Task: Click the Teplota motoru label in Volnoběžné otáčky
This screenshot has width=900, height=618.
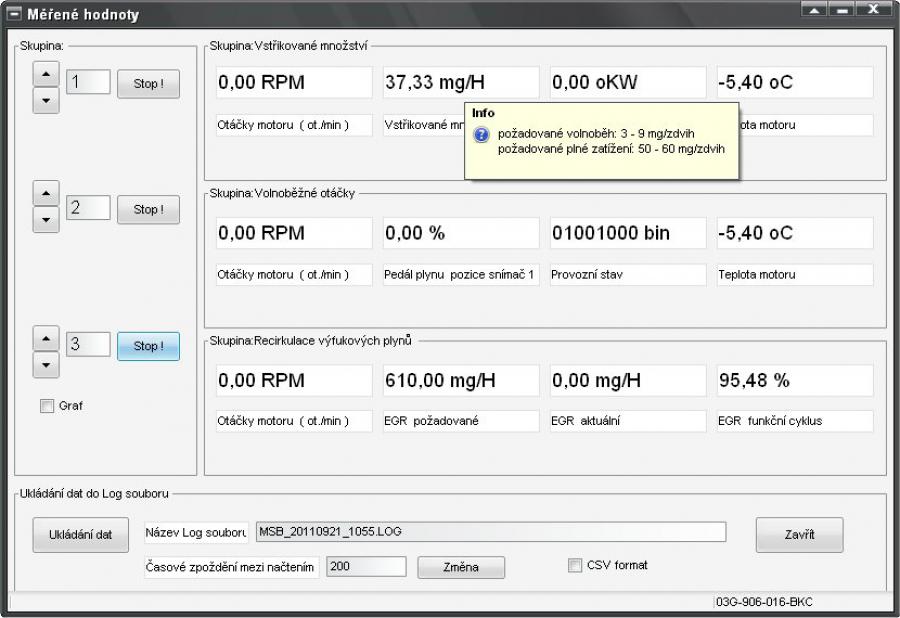Action: click(x=795, y=275)
